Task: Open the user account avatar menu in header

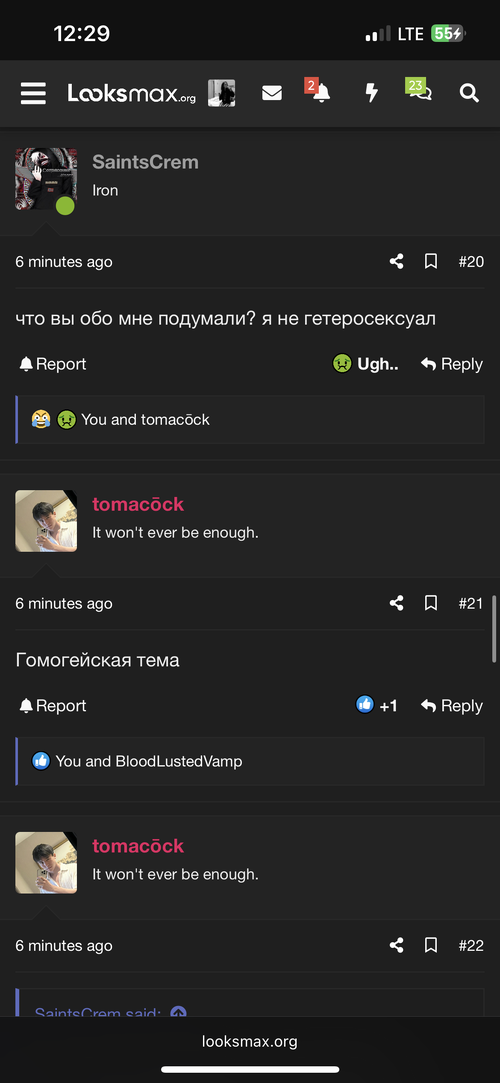Action: [222, 93]
